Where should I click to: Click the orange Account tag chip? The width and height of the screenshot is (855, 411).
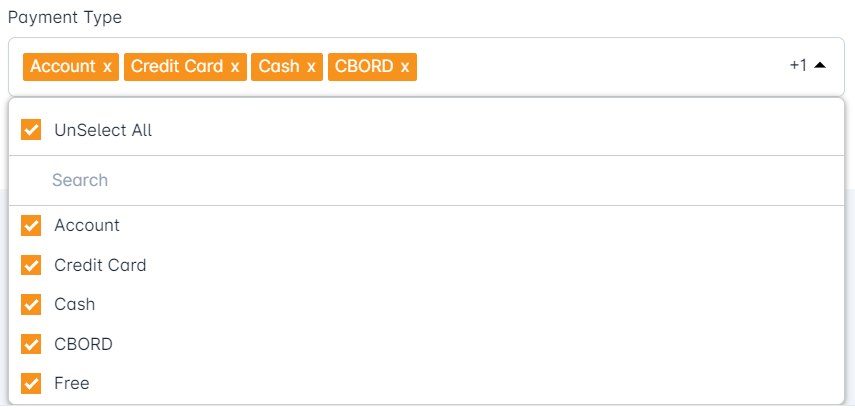[x=62, y=67]
